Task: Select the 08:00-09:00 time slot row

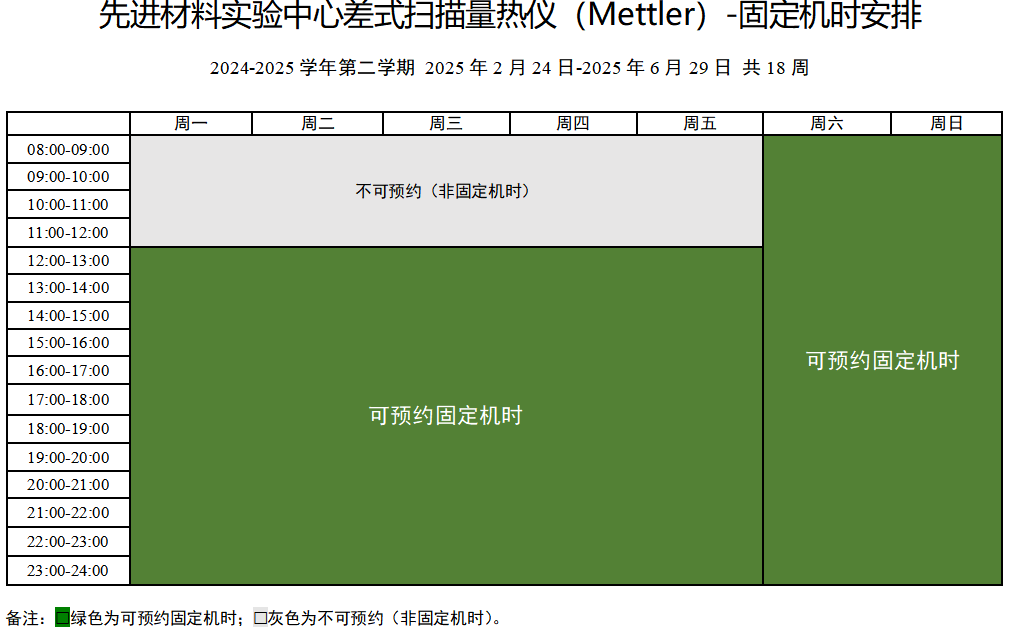Action: coord(68,150)
